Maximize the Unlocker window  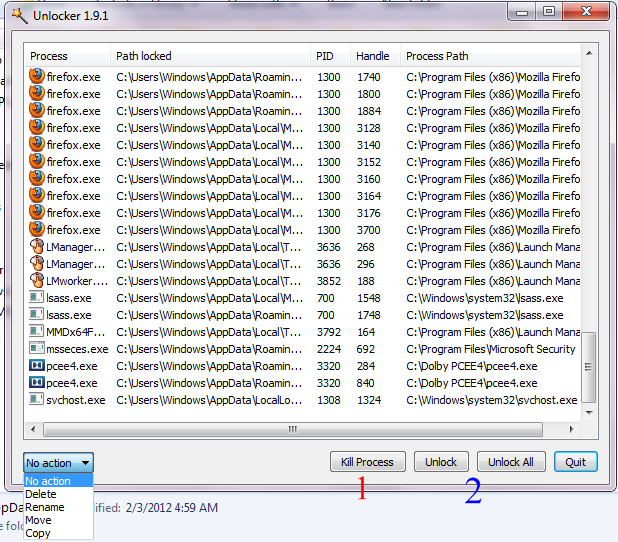549,12
